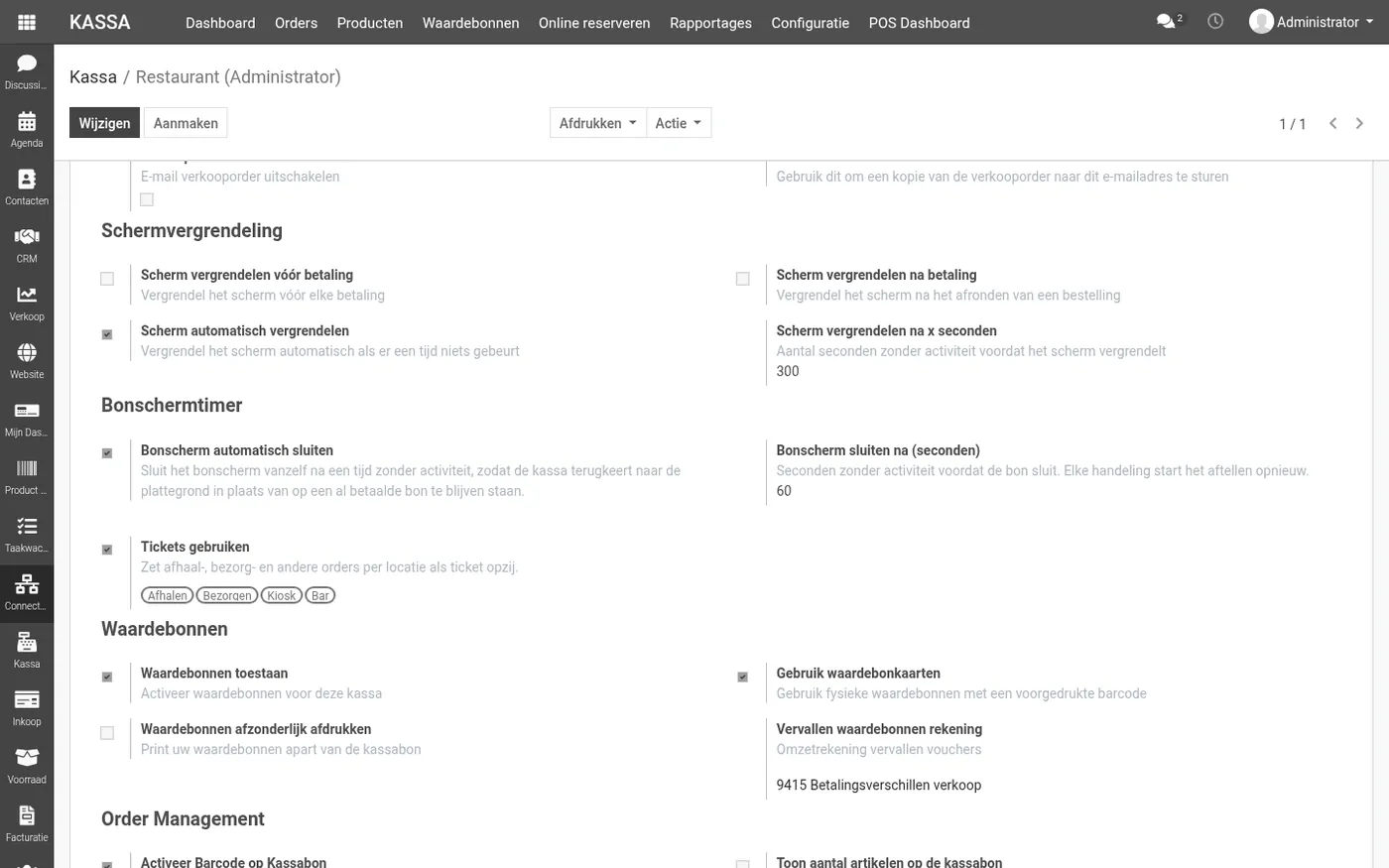
Task: Go to previous record arrow
Action: pyautogui.click(x=1332, y=123)
